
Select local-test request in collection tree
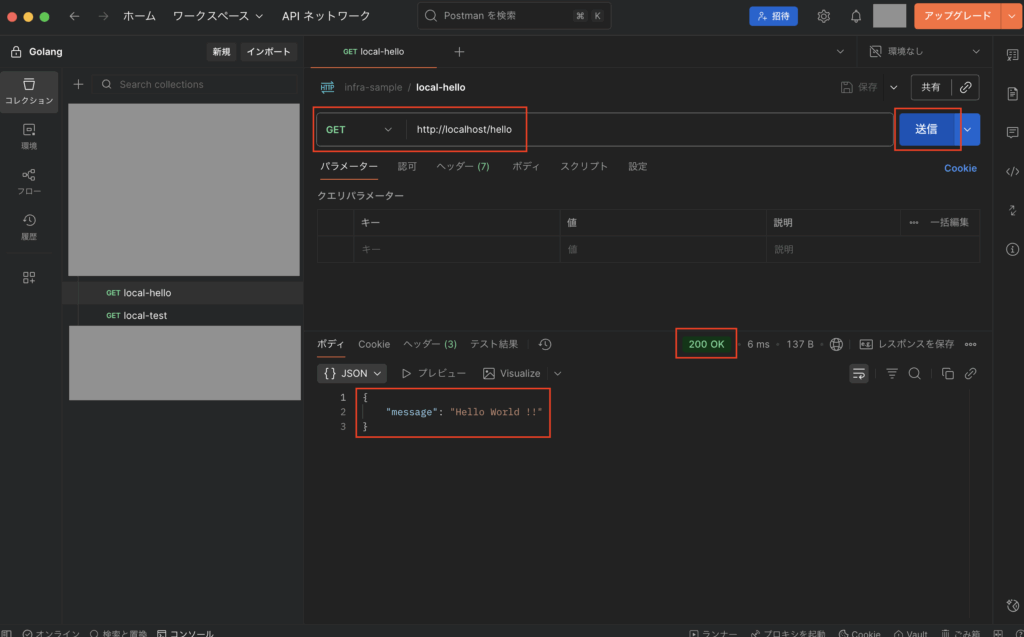pos(145,316)
